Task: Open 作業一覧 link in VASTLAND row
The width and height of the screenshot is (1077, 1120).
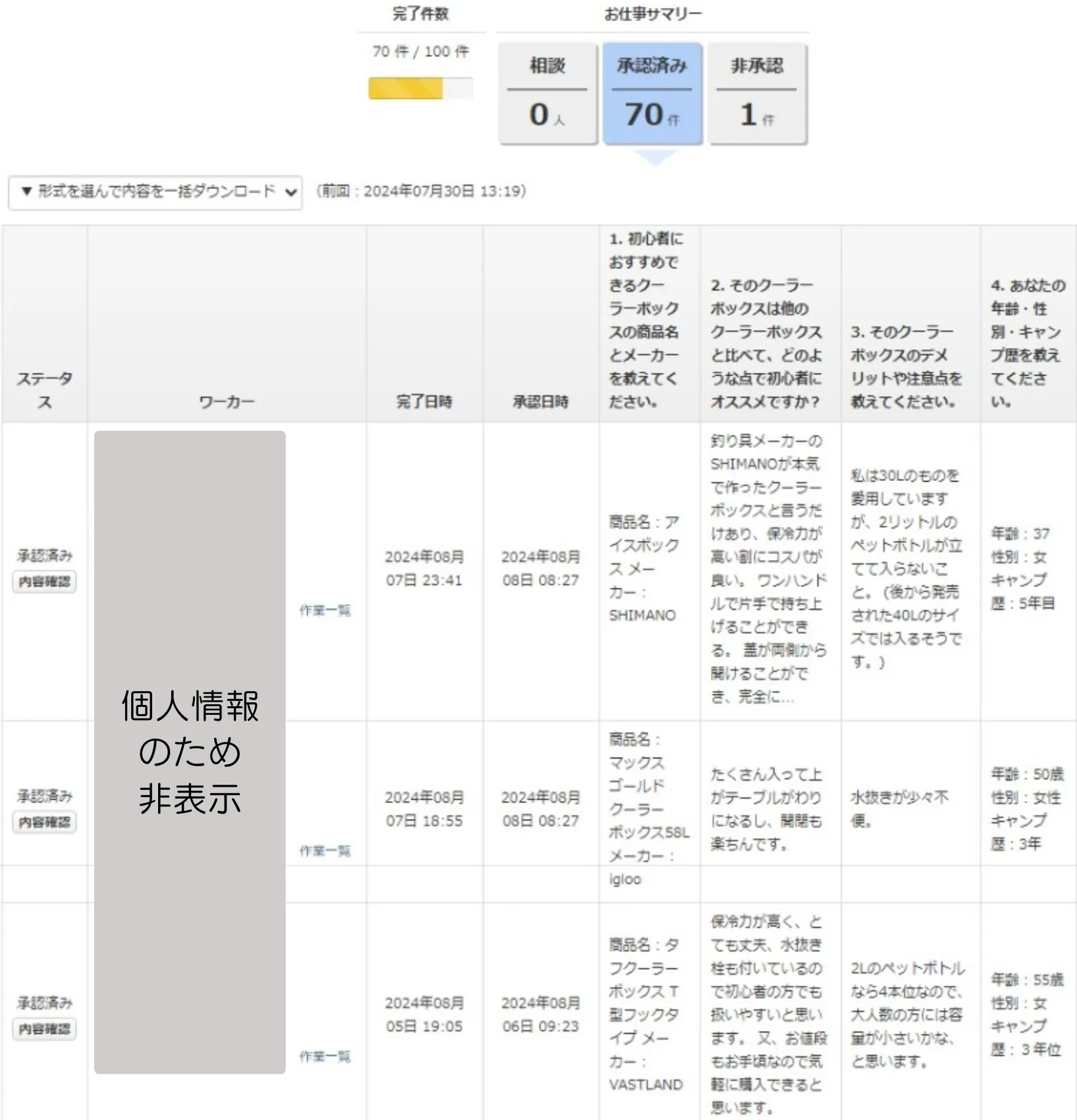Action: click(325, 1057)
